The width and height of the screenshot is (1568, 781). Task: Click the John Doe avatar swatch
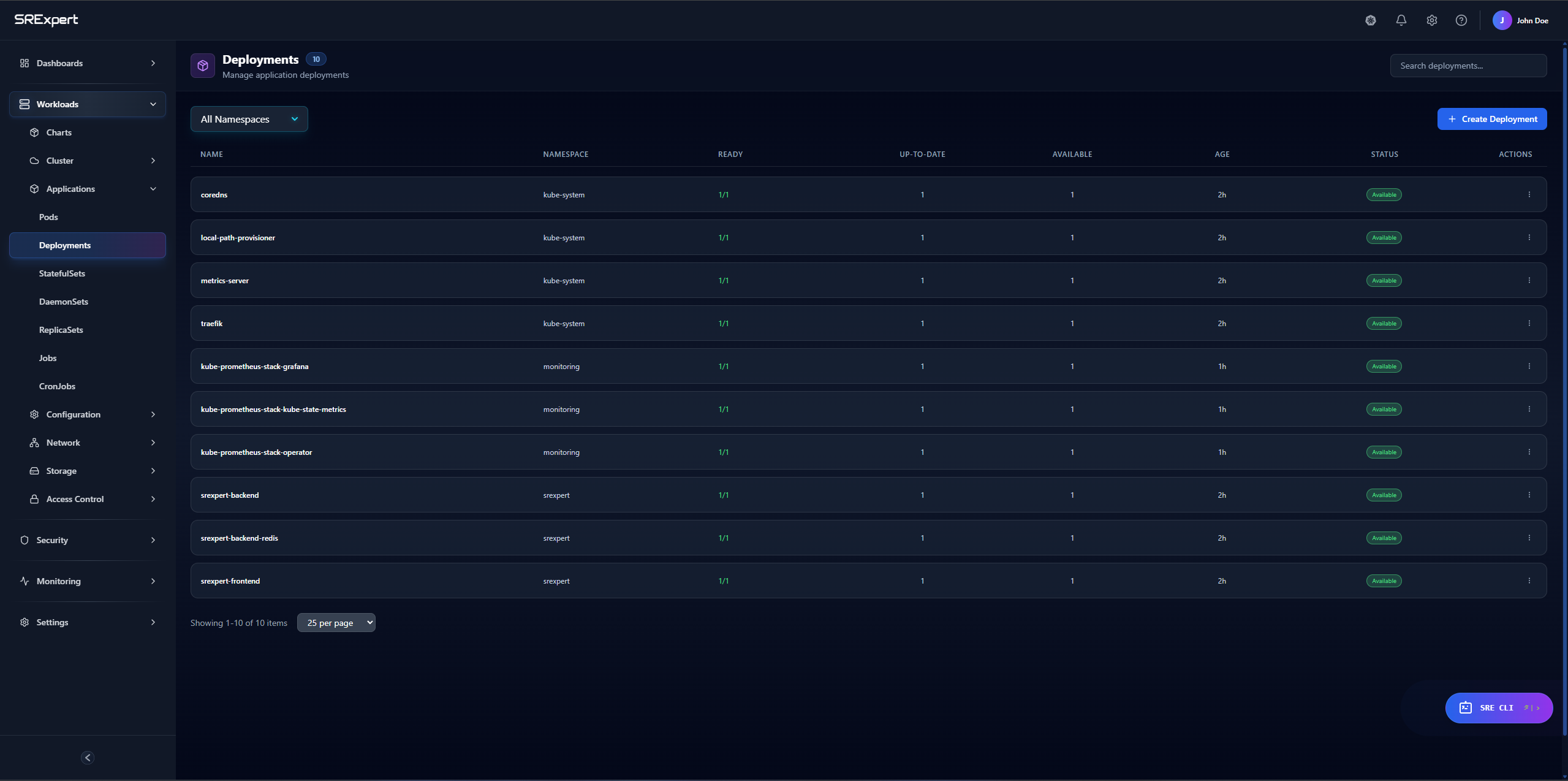[x=1502, y=20]
